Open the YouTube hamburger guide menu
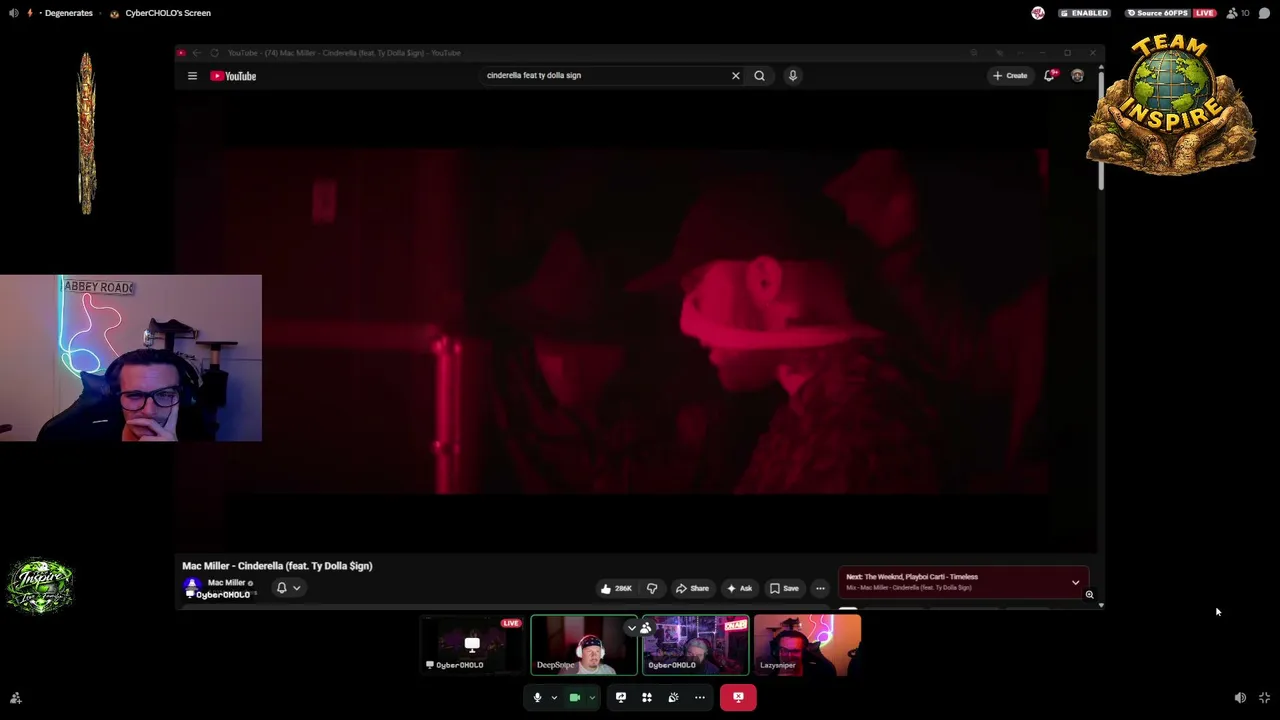The image size is (1280, 720). (192, 76)
